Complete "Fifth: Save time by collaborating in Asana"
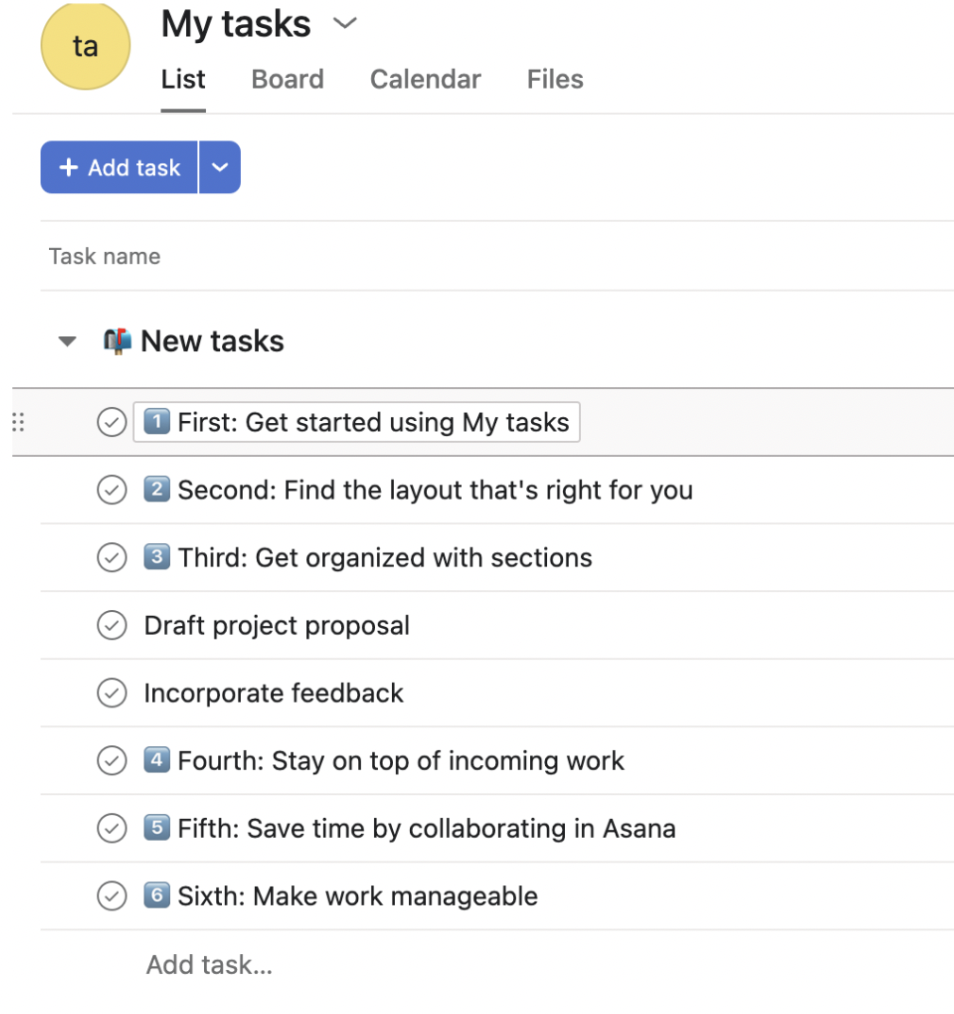The width and height of the screenshot is (954, 1014). (x=112, y=828)
